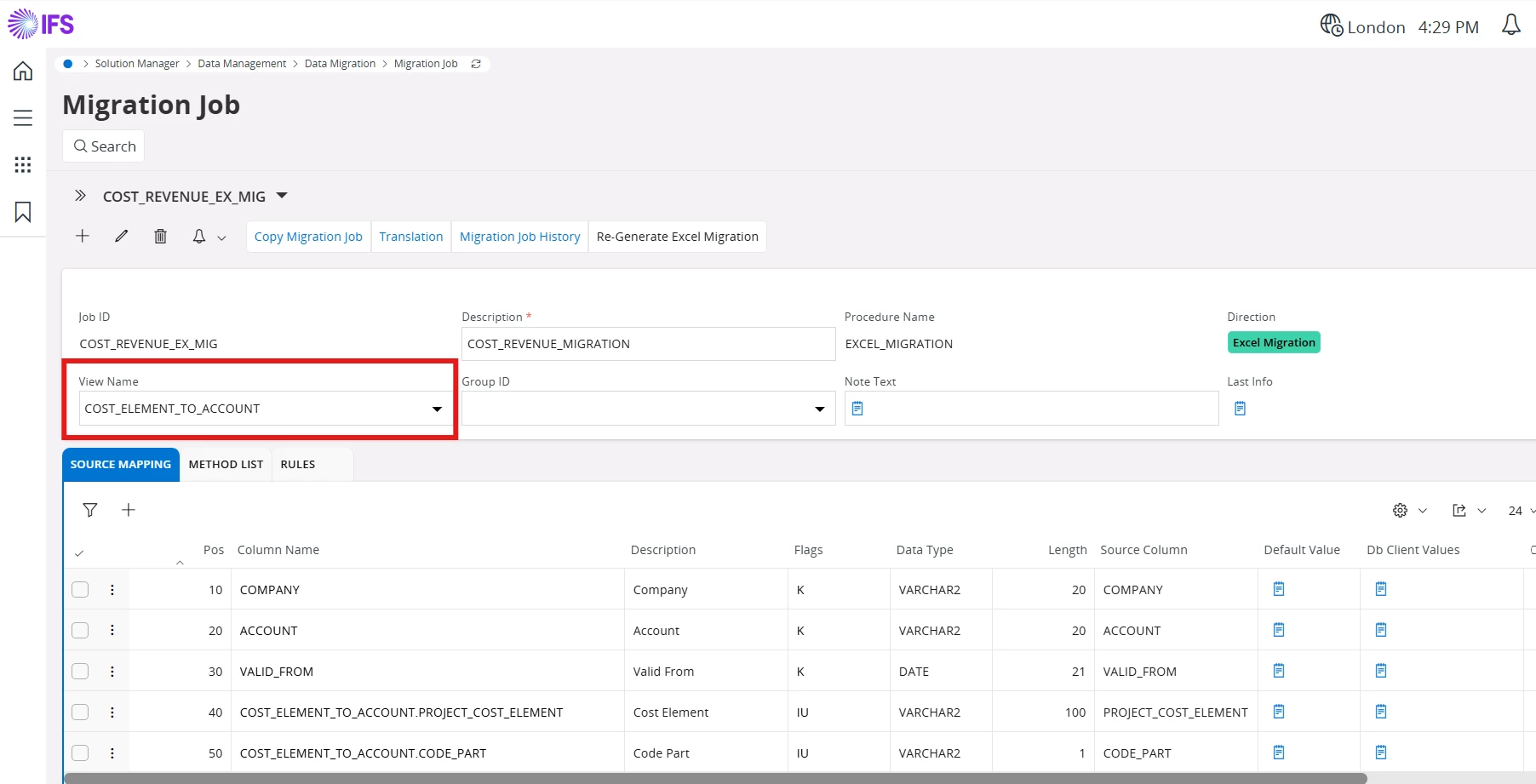1536x784 pixels.
Task: Click the Home icon in sidebar
Action: [23, 71]
